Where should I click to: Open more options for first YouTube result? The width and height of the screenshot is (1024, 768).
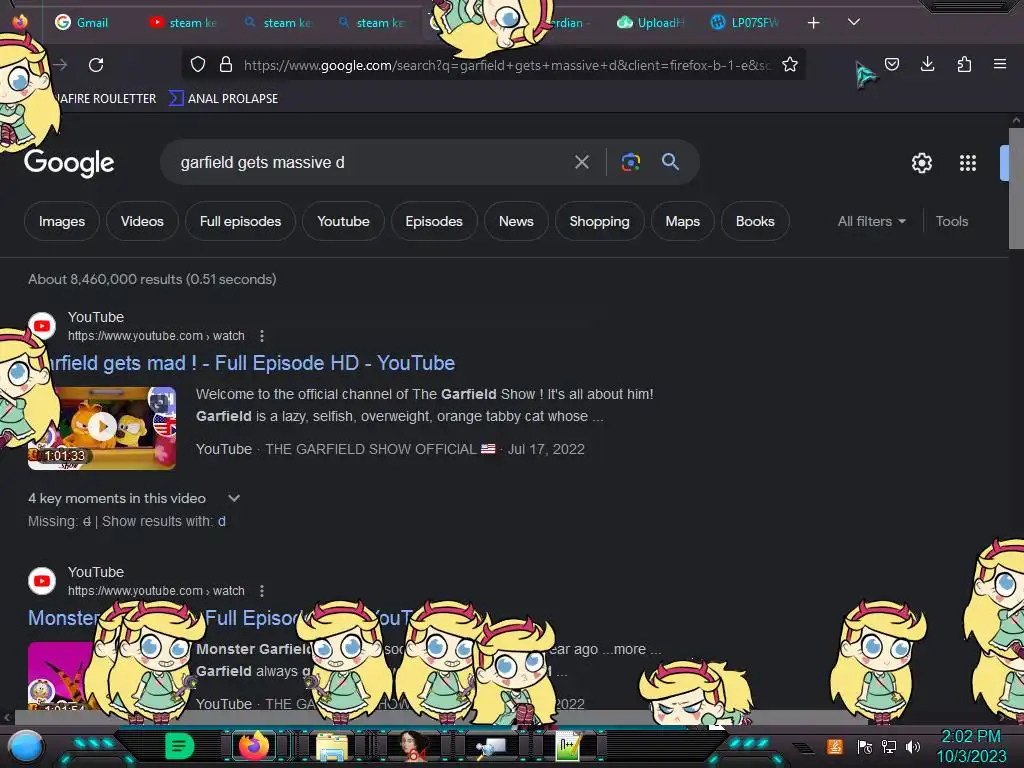coord(262,336)
